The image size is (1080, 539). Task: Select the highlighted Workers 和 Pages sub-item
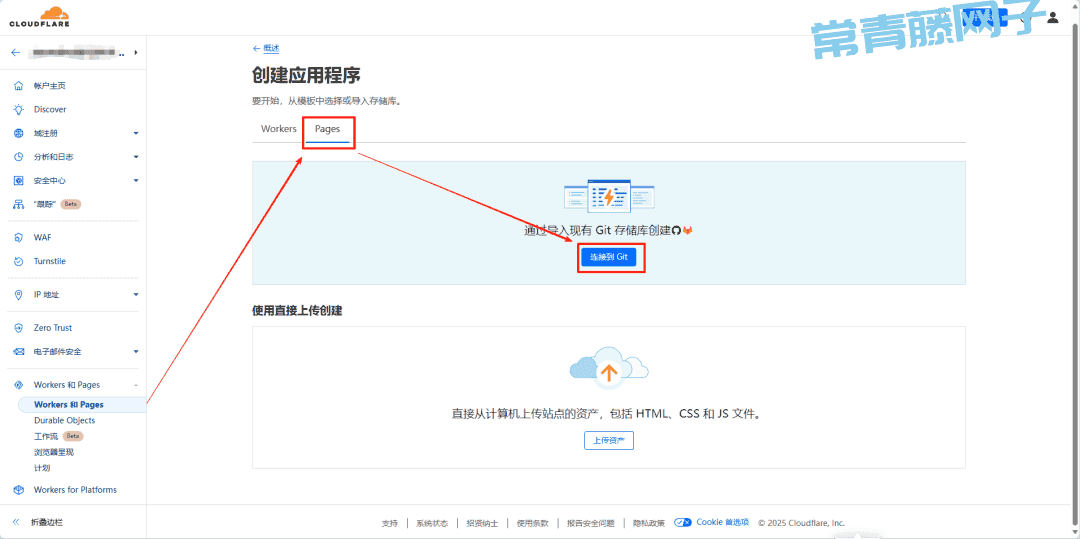(81, 405)
